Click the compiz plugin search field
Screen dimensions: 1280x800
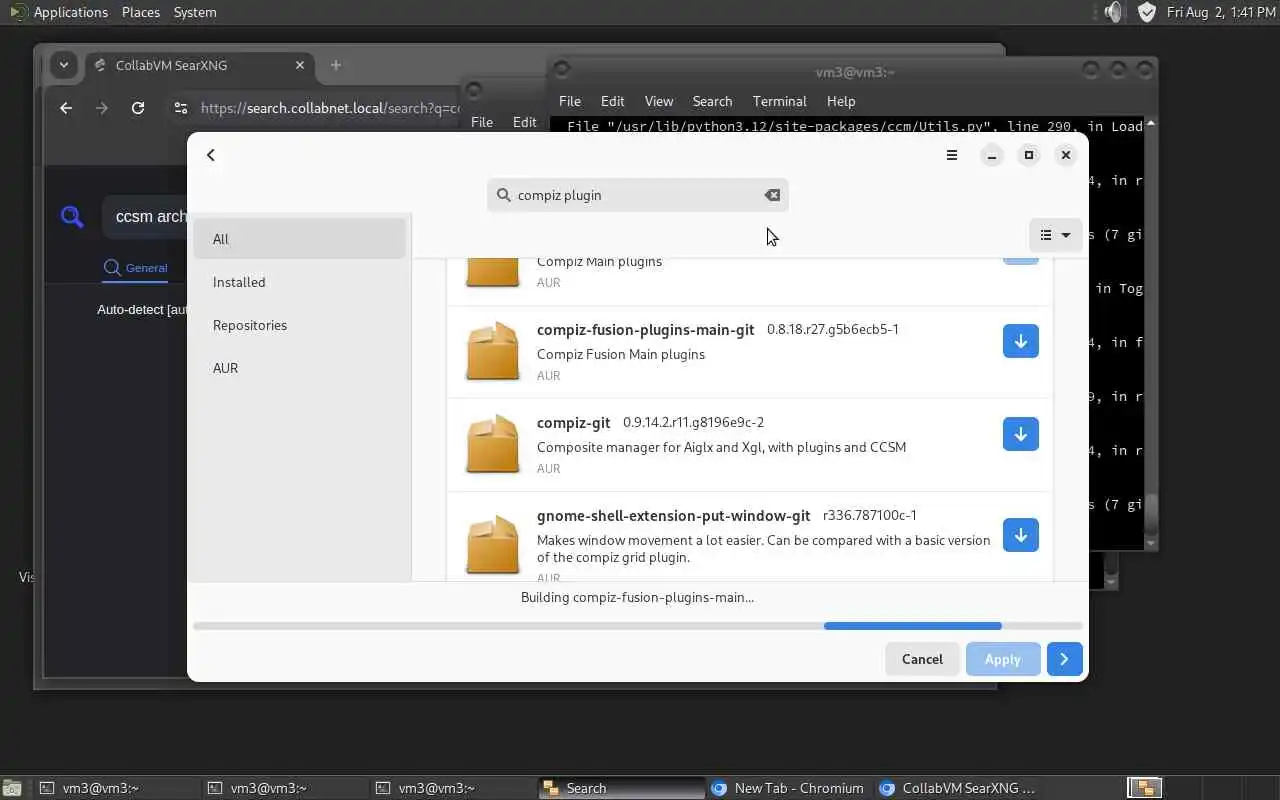[637, 195]
